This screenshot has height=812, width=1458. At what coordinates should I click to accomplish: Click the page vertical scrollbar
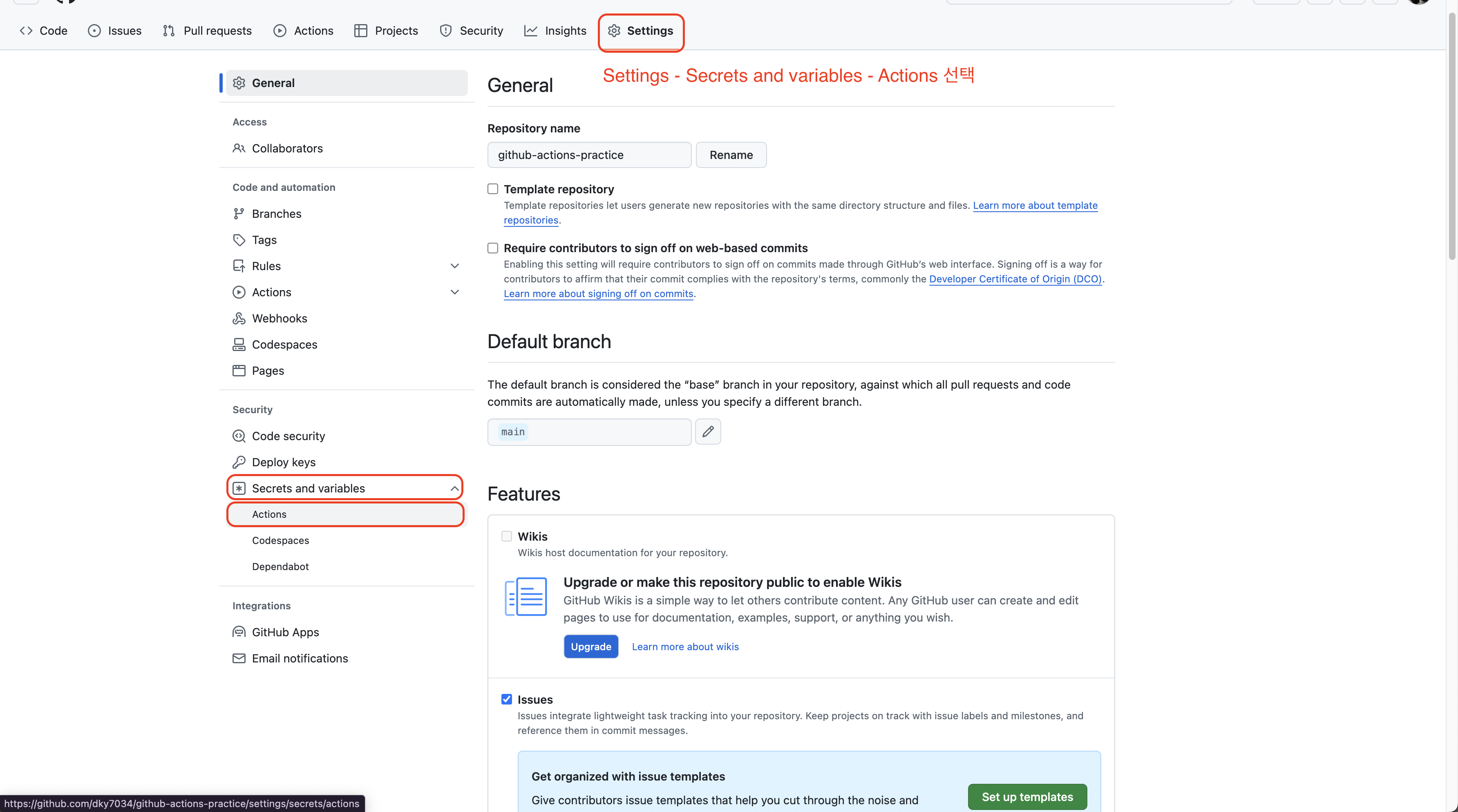point(1452,136)
